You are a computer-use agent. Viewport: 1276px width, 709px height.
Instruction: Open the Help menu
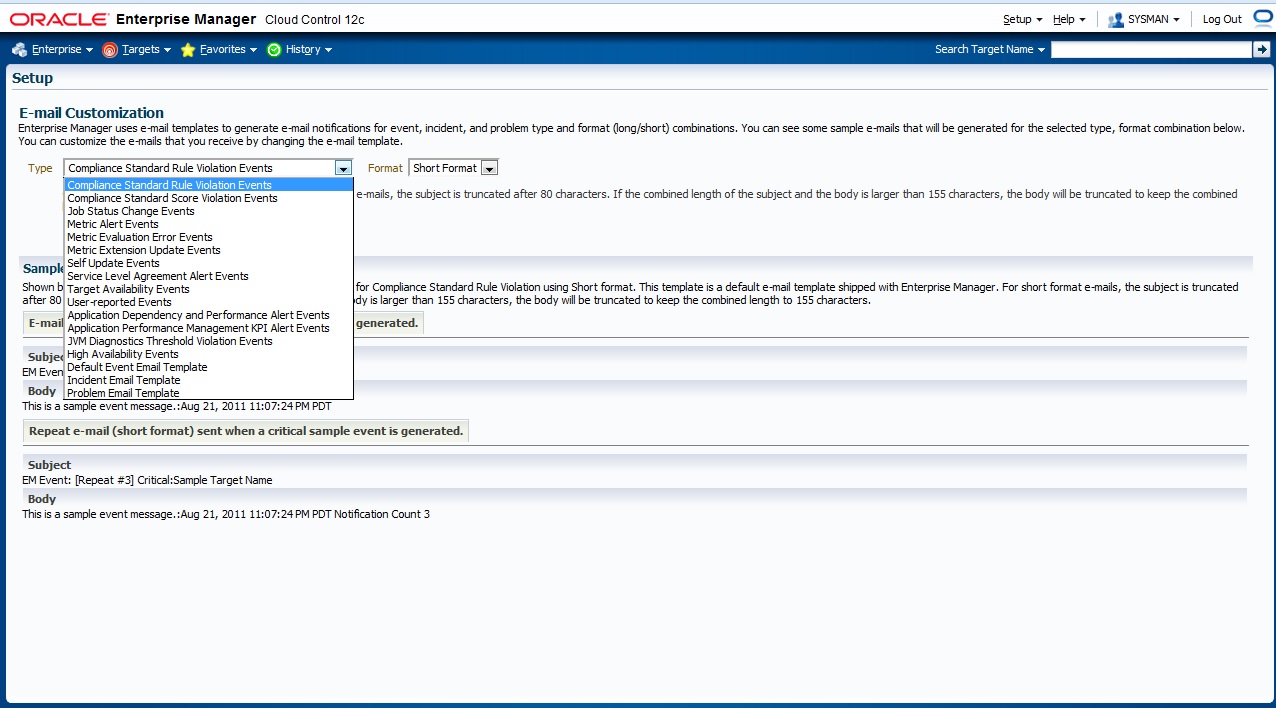click(1069, 19)
